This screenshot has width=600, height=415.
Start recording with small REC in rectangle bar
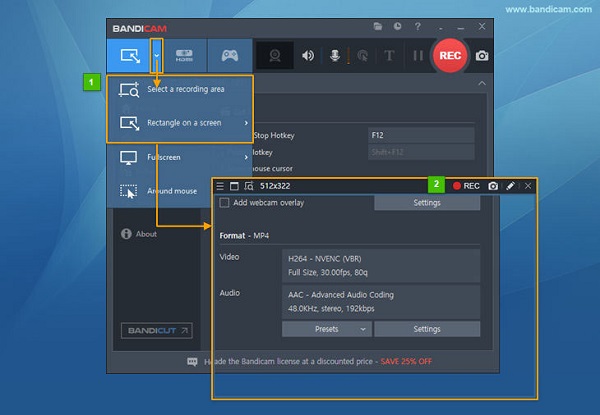(466, 186)
